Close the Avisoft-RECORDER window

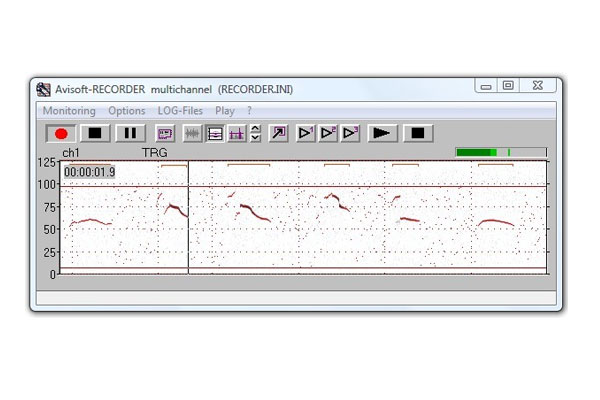(x=538, y=85)
